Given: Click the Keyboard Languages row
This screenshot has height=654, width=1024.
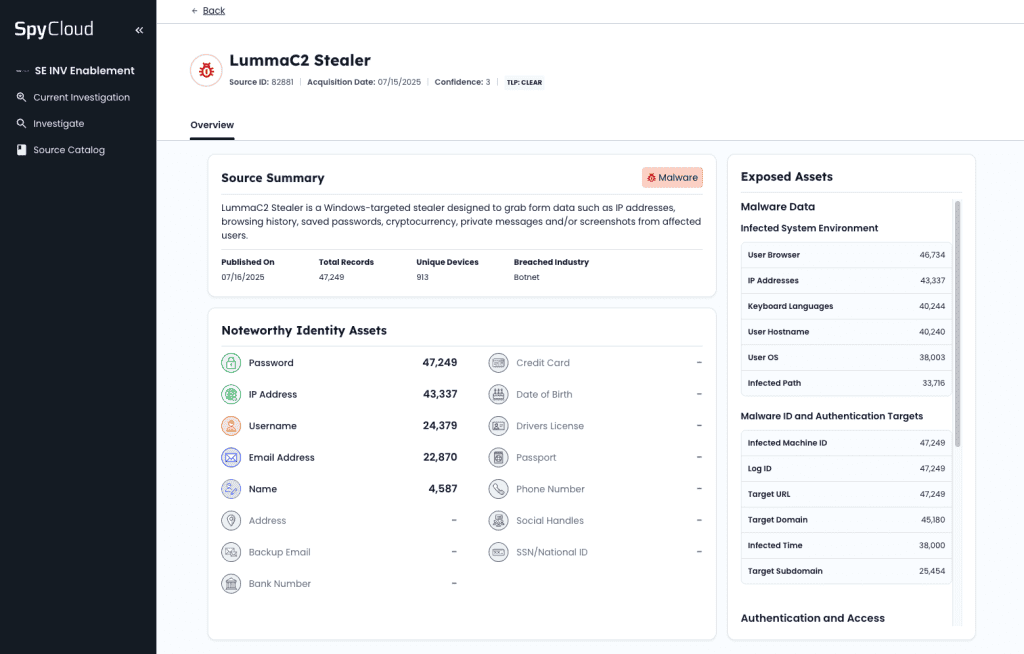Looking at the screenshot, I should point(846,306).
